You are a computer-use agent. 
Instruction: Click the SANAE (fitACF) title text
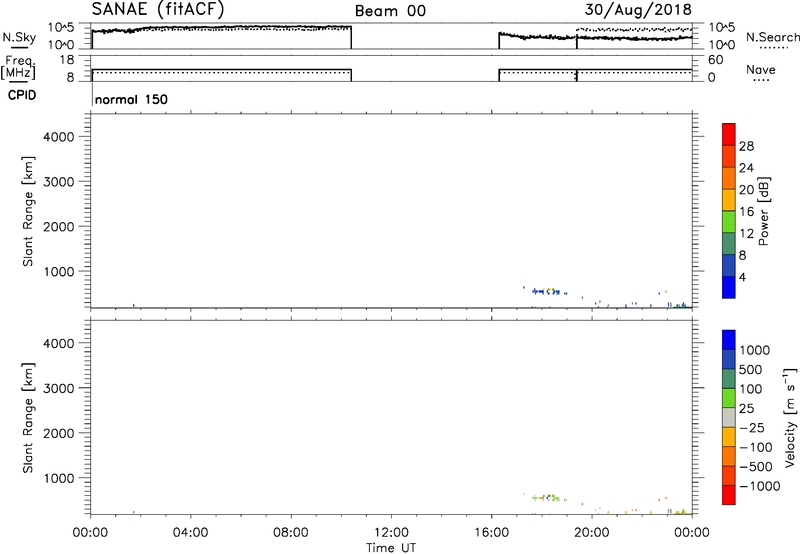click(158, 9)
